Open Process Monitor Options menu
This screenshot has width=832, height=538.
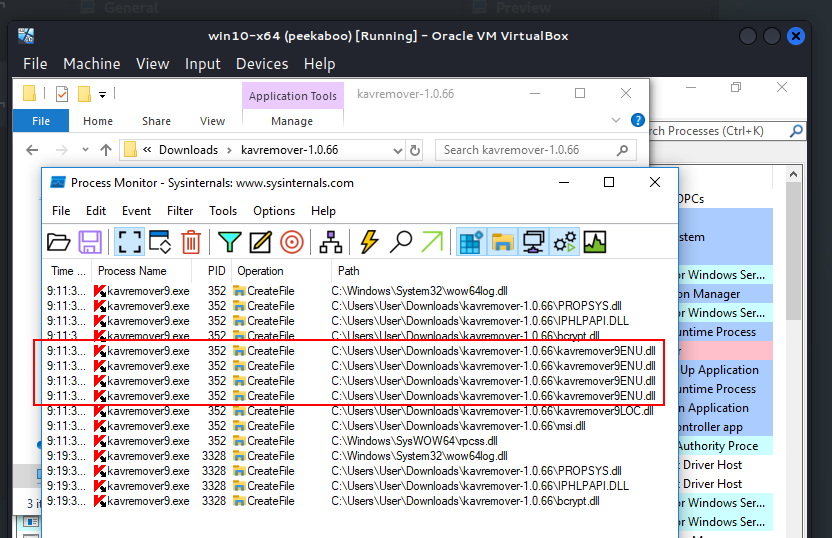(x=274, y=211)
